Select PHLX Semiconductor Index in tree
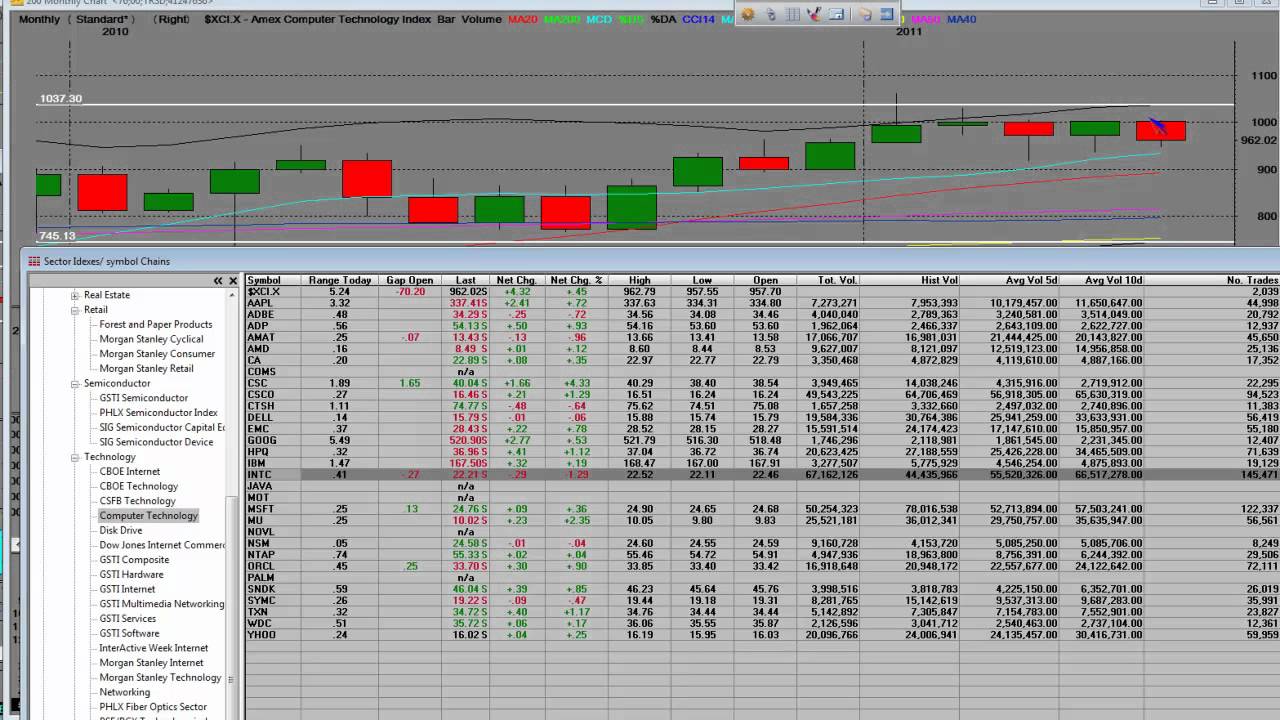 (158, 413)
